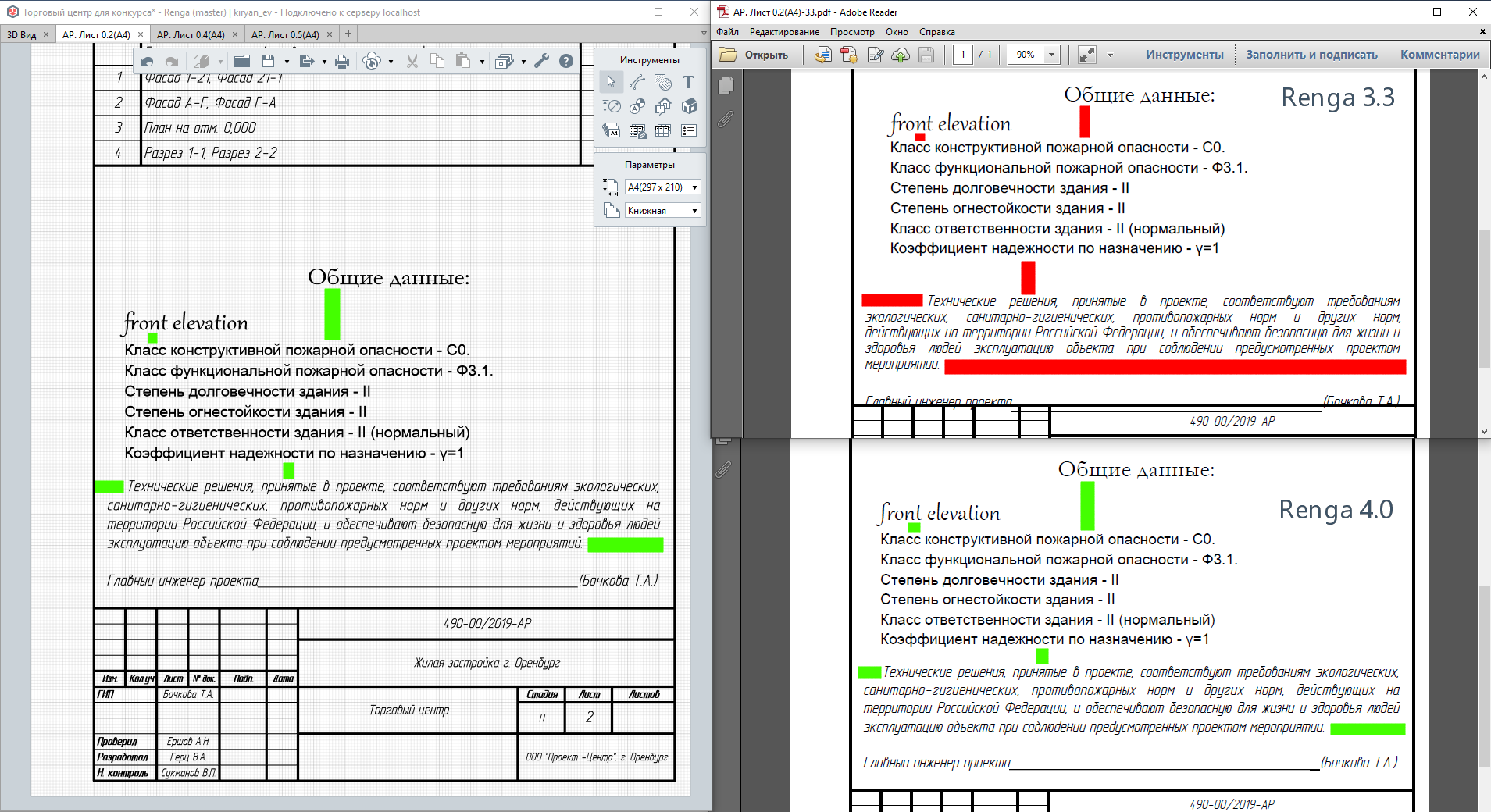Paste from clipboard in Renga toolbar
Screen dimensions: 1491x812
coord(463,61)
